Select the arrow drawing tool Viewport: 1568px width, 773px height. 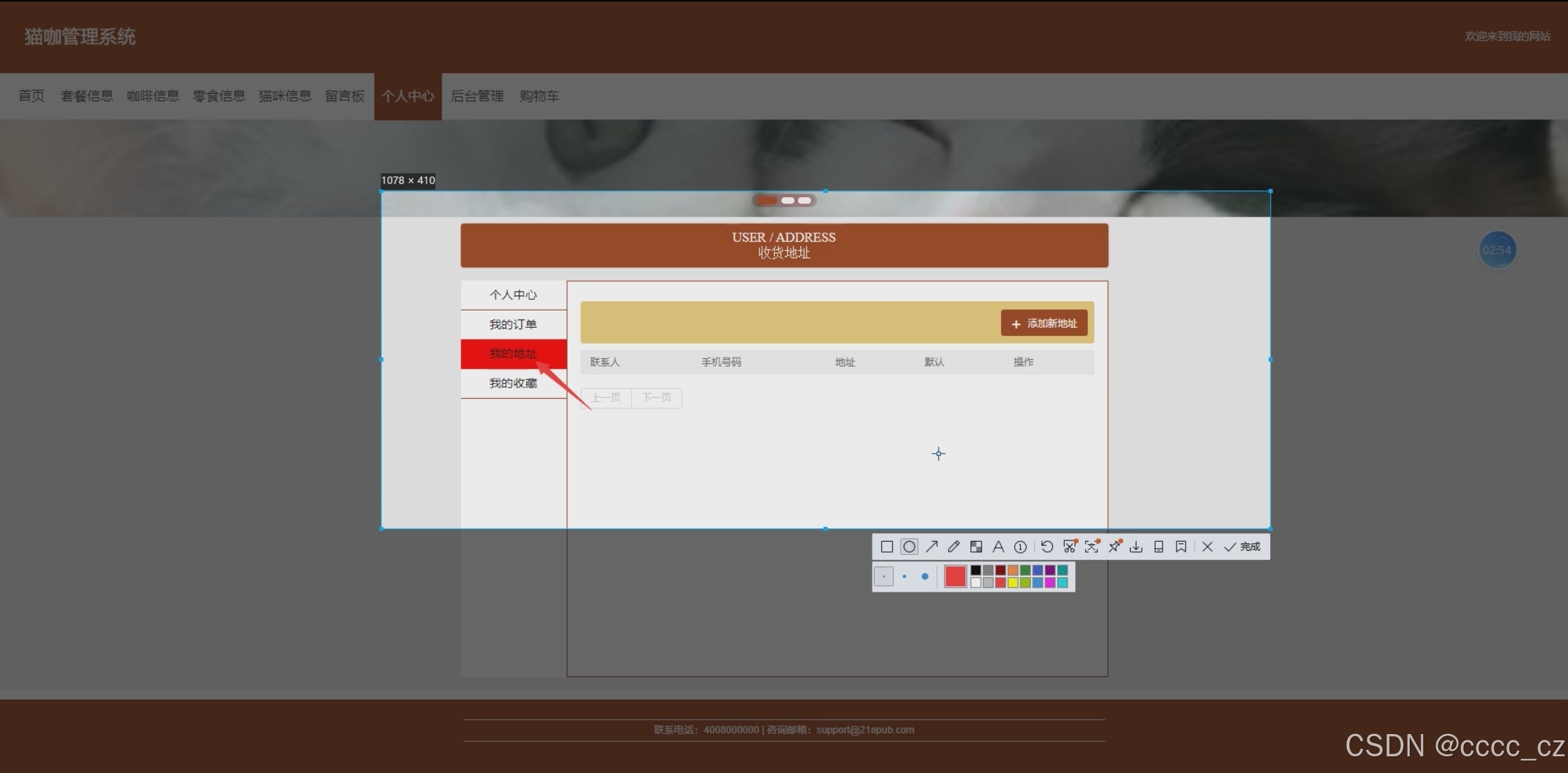pos(931,547)
